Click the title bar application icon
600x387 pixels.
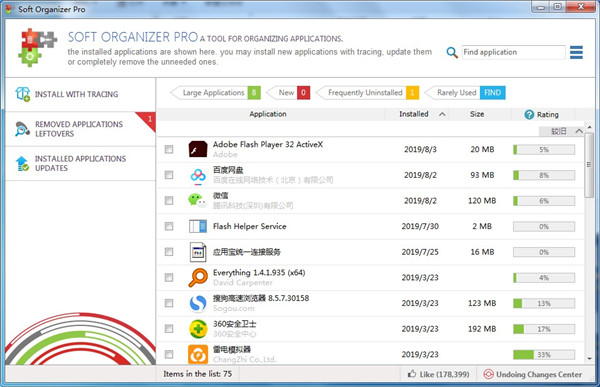9,9
